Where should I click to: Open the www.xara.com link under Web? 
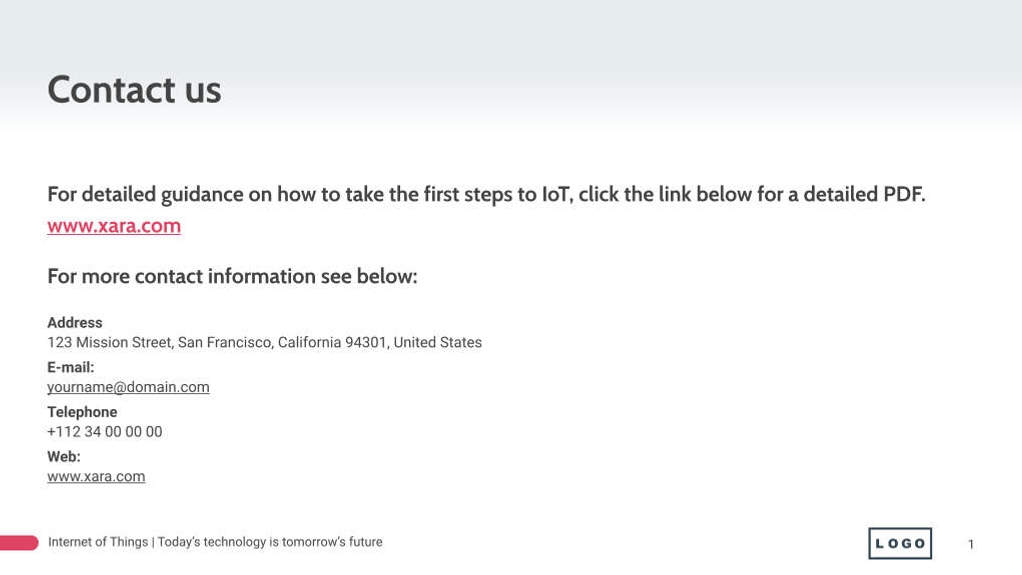(x=96, y=477)
